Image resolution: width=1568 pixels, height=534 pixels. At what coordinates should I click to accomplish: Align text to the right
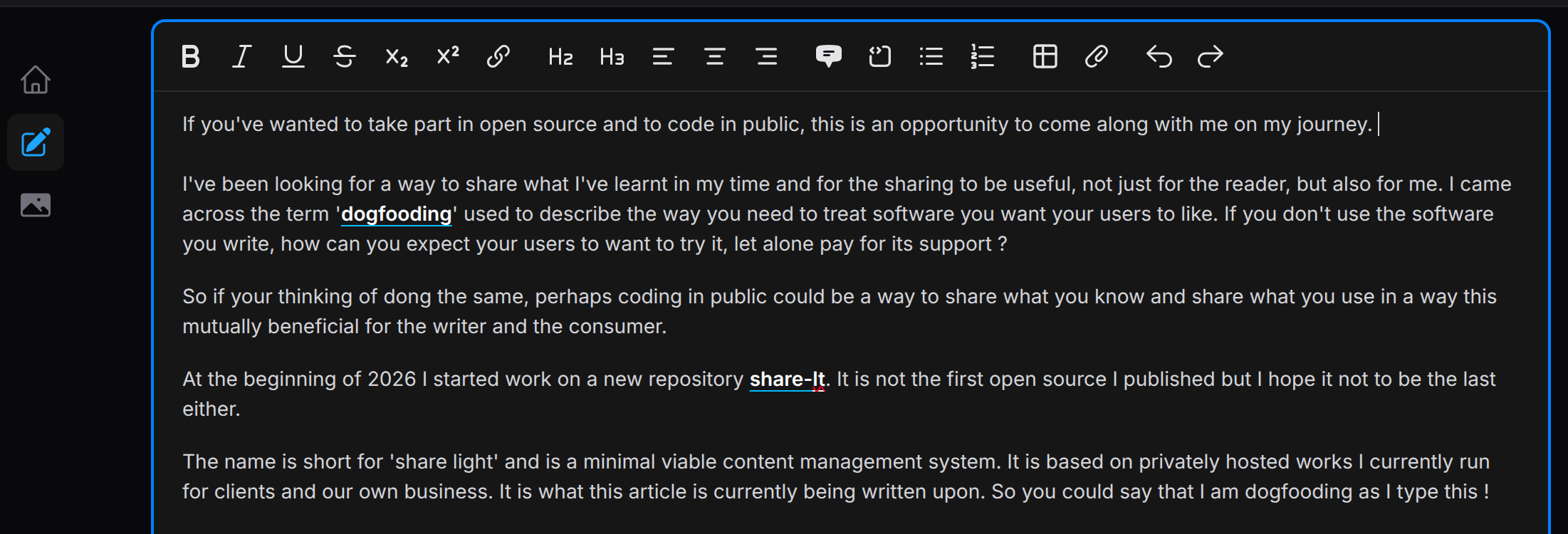pyautogui.click(x=767, y=56)
